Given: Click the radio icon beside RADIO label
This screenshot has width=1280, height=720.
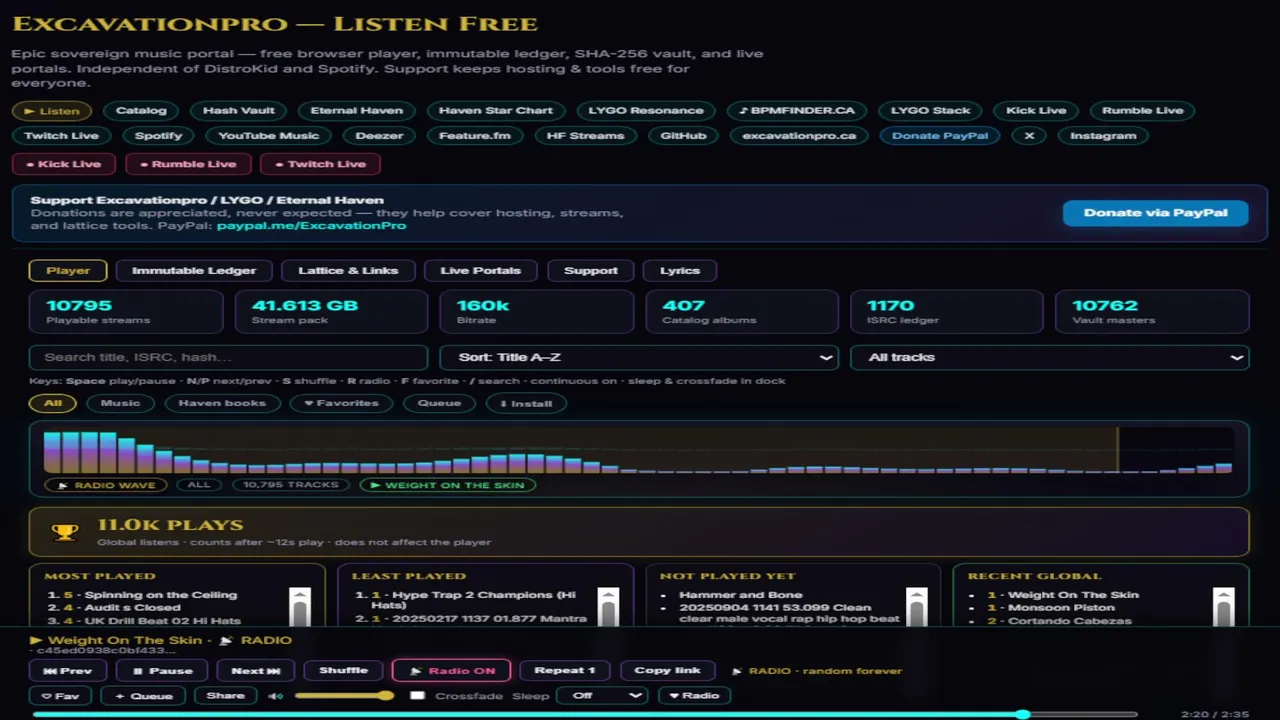Looking at the screenshot, I should pyautogui.click(x=226, y=640).
